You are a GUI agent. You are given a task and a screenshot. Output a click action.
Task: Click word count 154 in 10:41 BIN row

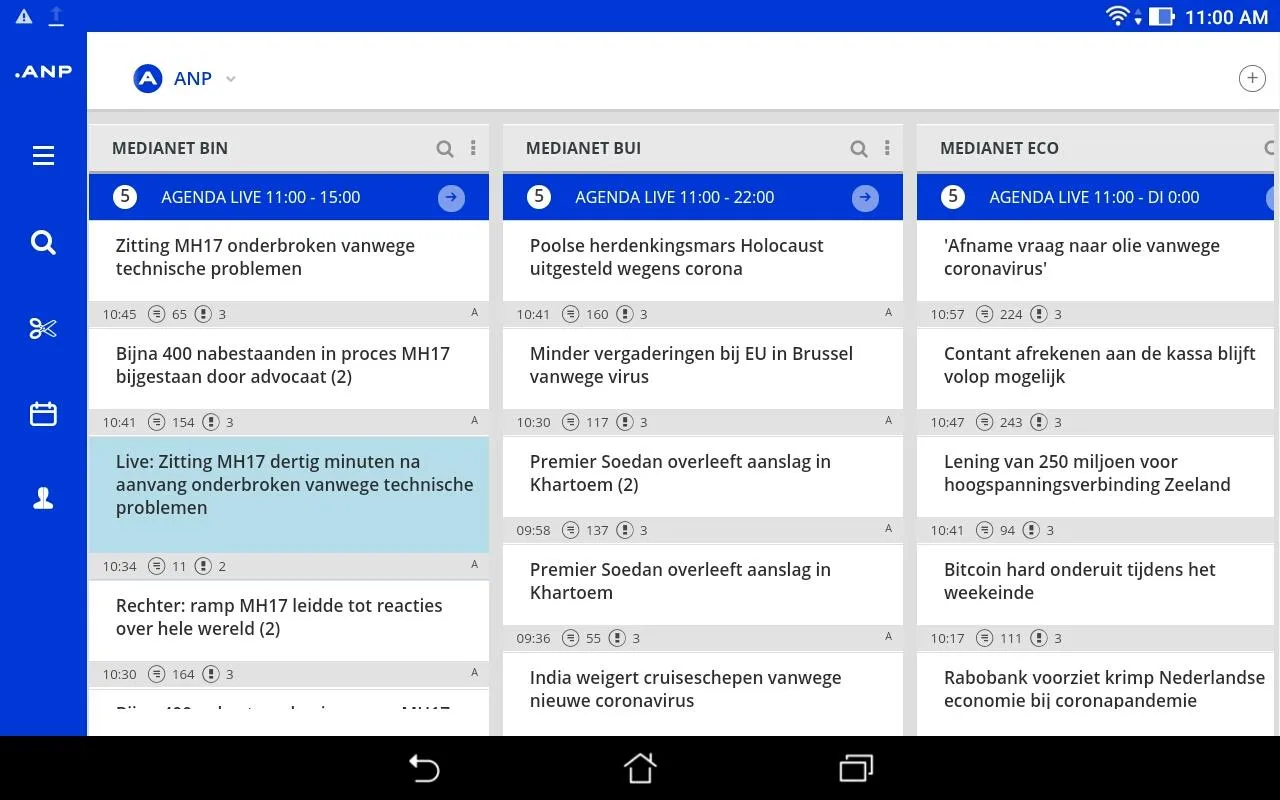pos(183,422)
